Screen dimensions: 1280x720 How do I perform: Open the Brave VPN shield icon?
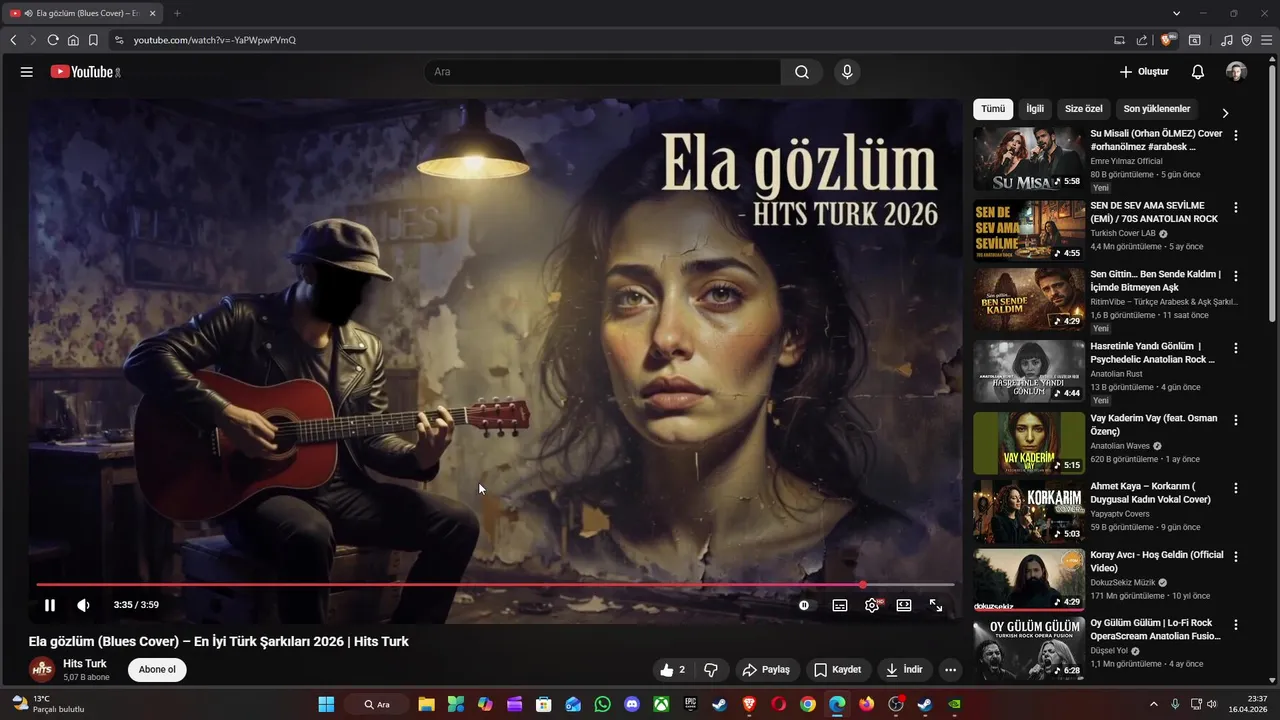pyautogui.click(x=1247, y=40)
